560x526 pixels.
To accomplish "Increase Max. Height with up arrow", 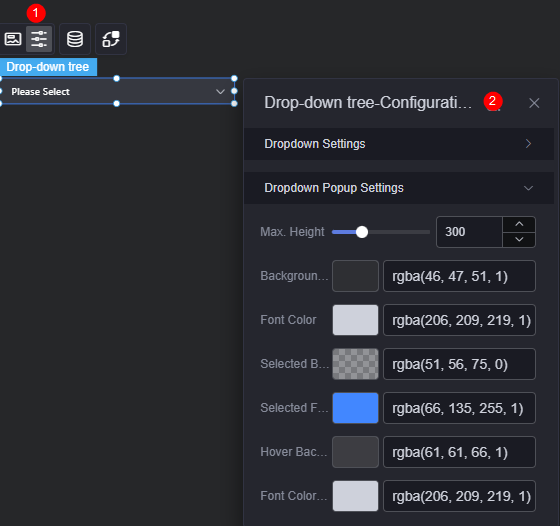I will click(x=519, y=224).
